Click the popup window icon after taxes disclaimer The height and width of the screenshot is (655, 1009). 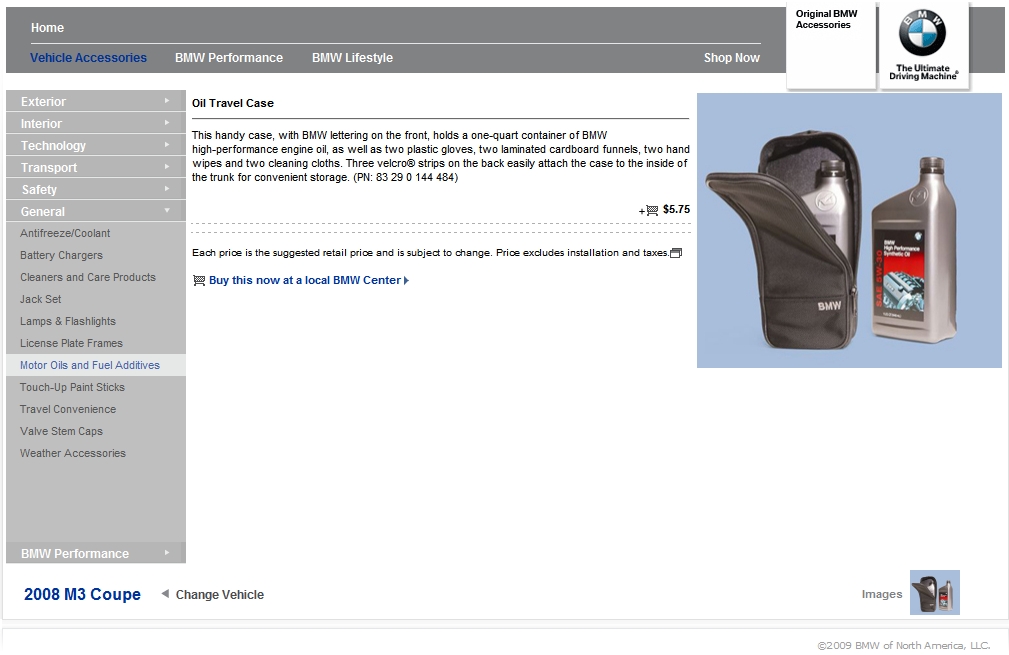pyautogui.click(x=676, y=253)
